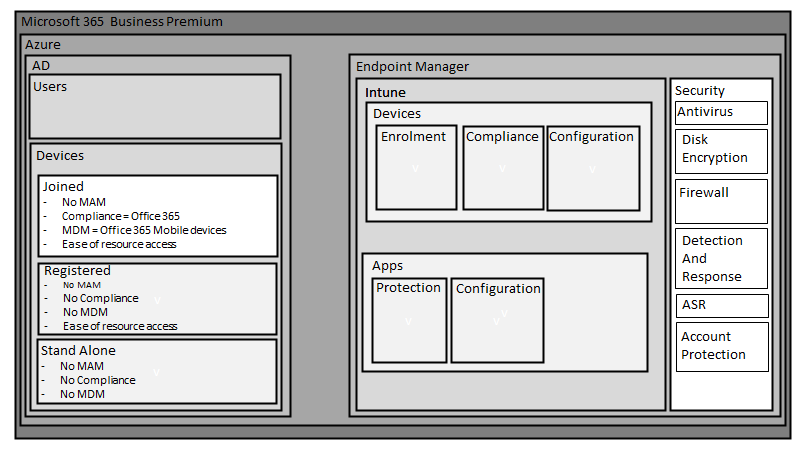Select the Joined heading in AD Devices
Screen dimensions: 800x450
click(63, 186)
